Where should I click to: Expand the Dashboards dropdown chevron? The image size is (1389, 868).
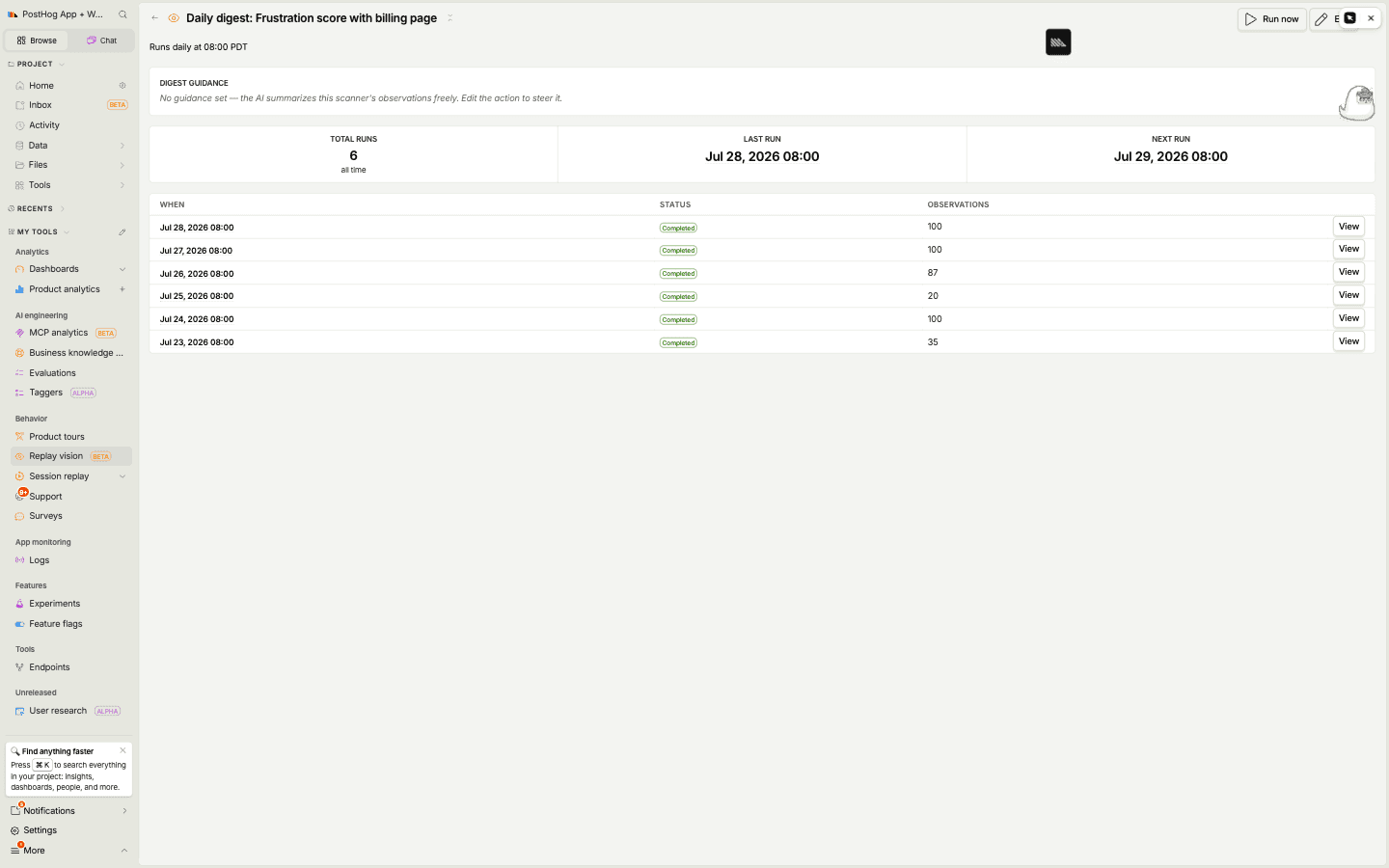pyautogui.click(x=123, y=269)
